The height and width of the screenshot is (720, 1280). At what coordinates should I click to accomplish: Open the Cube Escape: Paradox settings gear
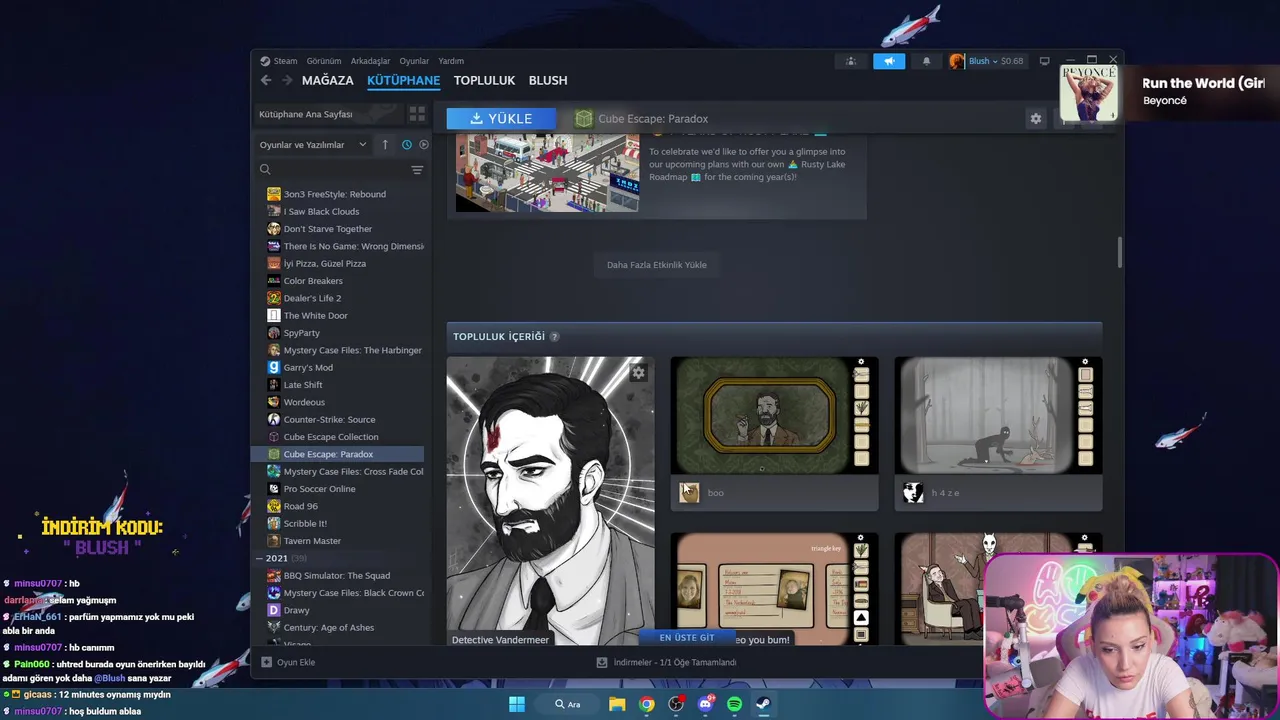click(1035, 118)
